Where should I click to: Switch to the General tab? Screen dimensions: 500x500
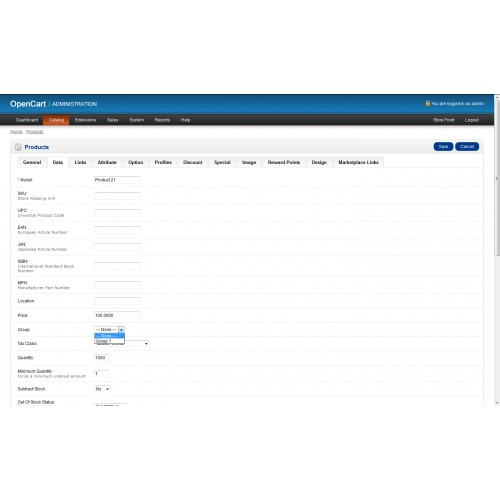32,162
